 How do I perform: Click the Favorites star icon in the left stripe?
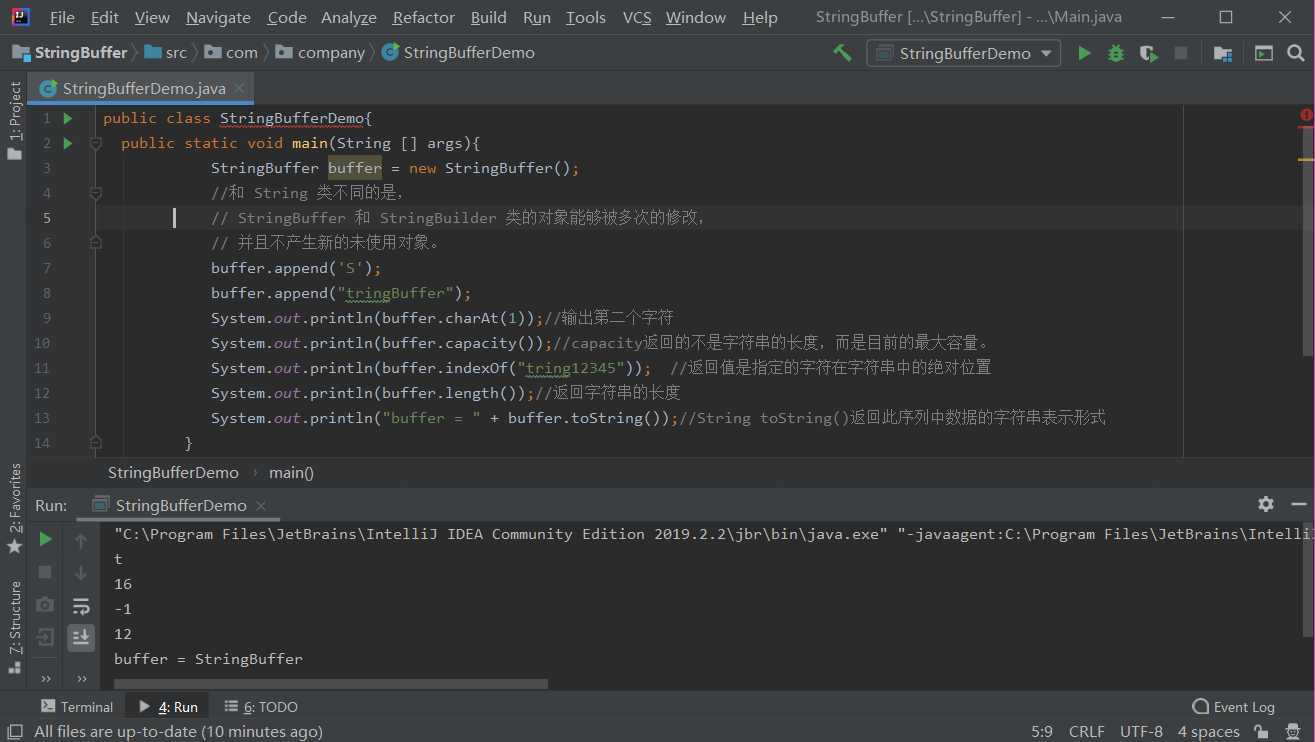point(14,547)
